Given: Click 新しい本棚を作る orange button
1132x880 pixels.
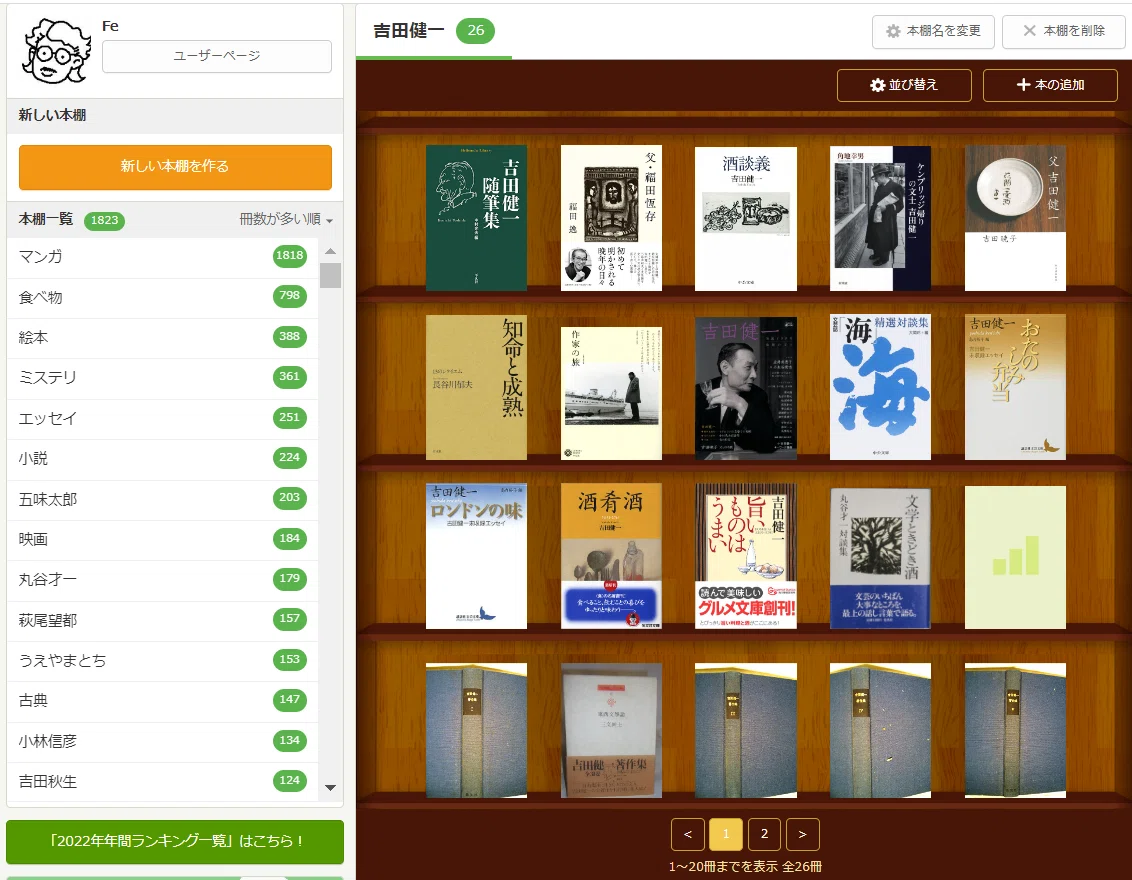Looking at the screenshot, I should [x=175, y=167].
